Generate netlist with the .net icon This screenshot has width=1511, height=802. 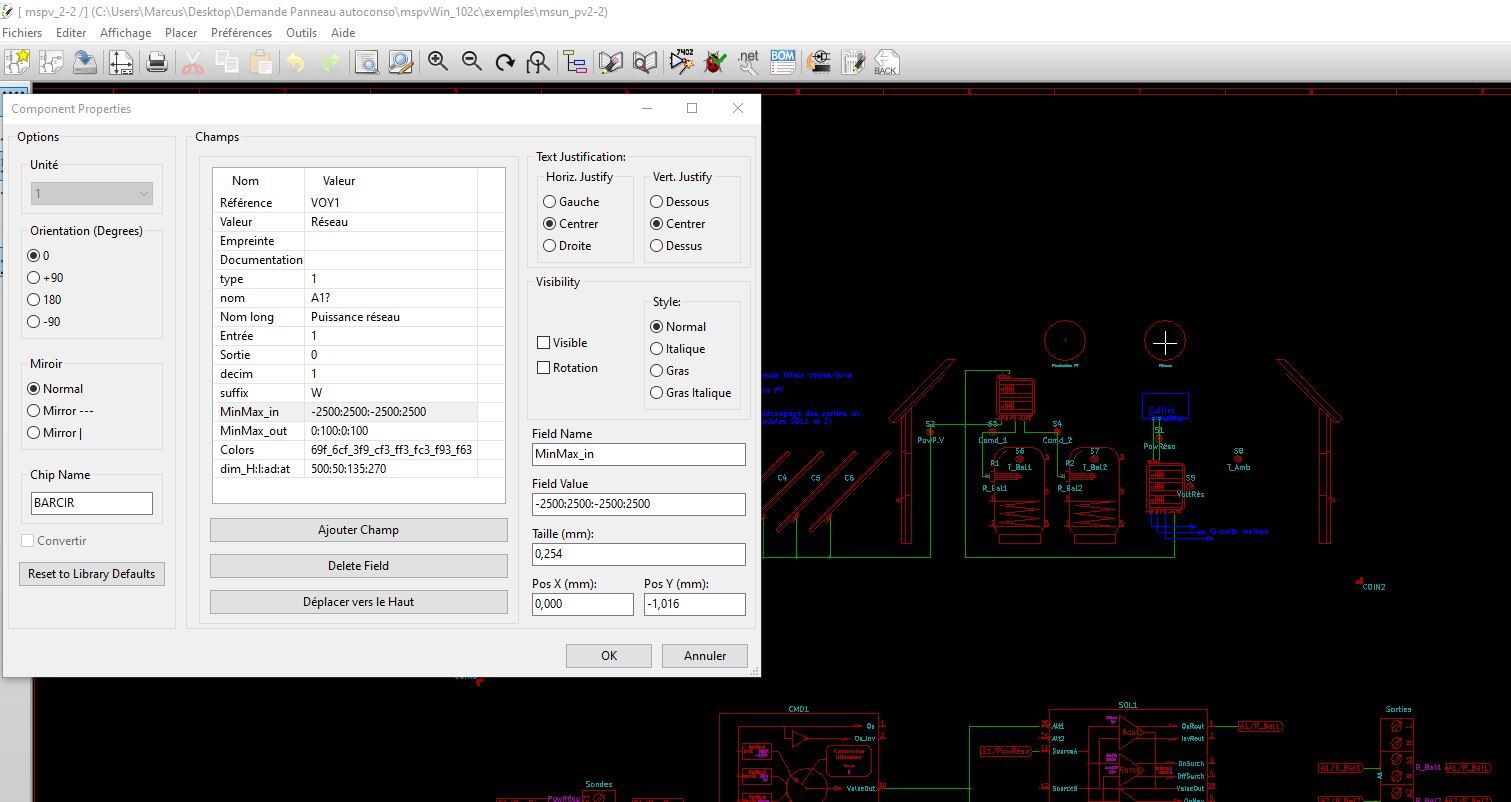pyautogui.click(x=748, y=62)
